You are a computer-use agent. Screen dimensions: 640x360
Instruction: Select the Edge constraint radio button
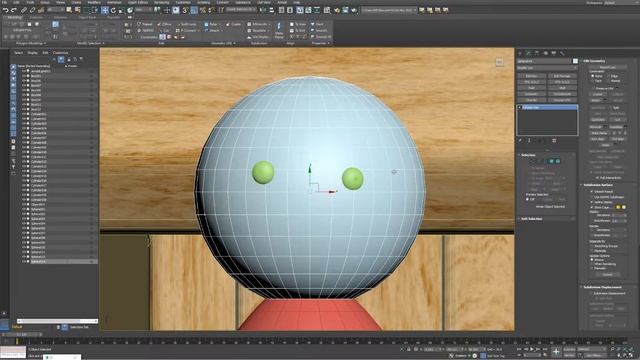pos(608,76)
